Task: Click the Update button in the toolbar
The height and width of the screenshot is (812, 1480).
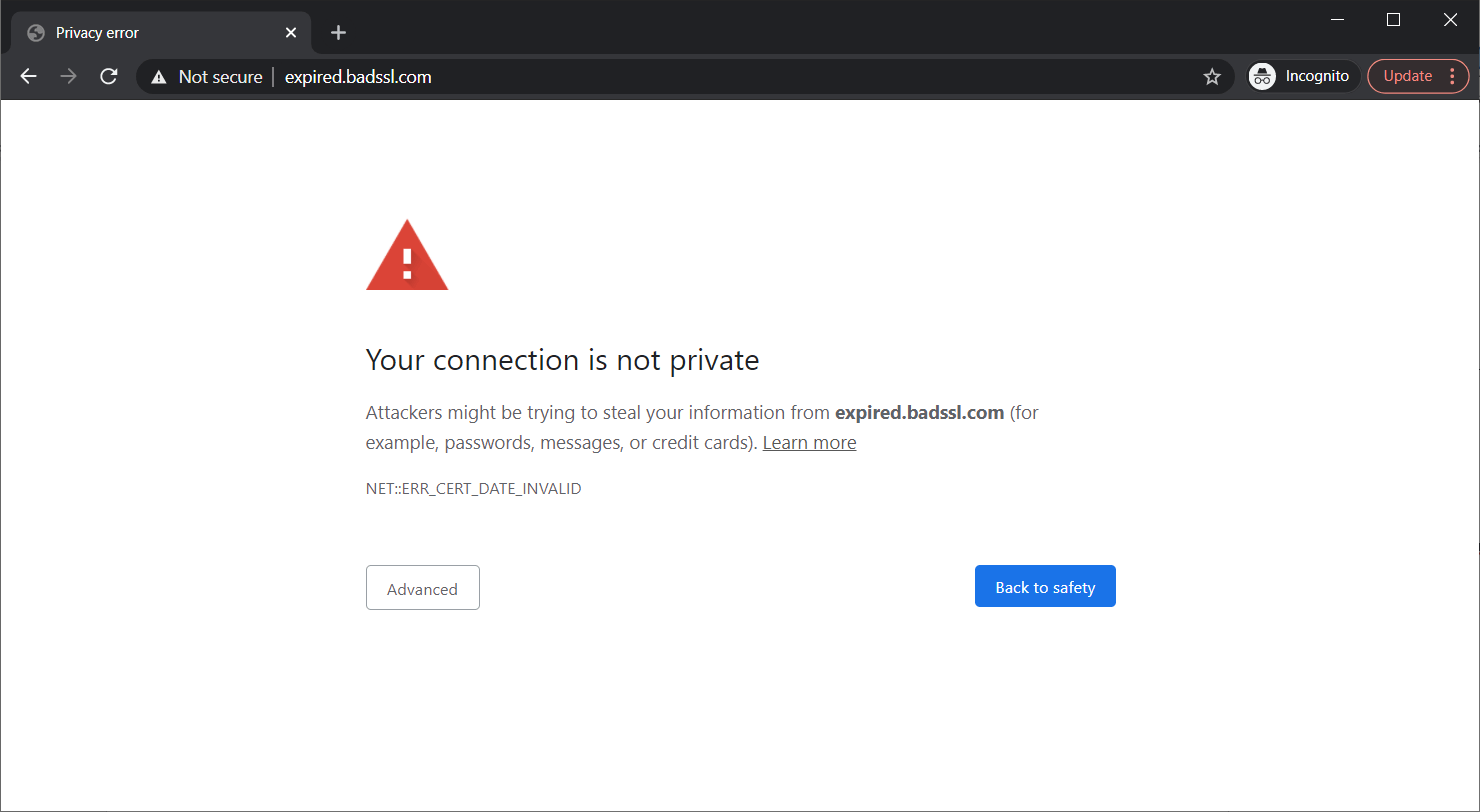Action: [1408, 76]
